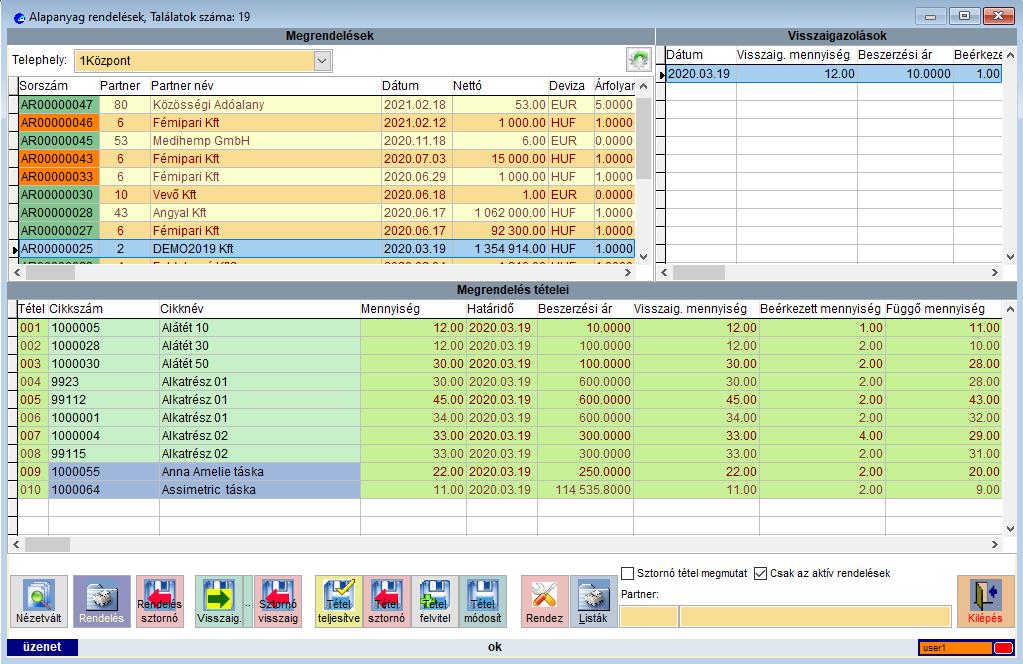The image size is (1023, 664).
Task: Select item 002 Alátét 30
Action: pyautogui.click(x=510, y=346)
